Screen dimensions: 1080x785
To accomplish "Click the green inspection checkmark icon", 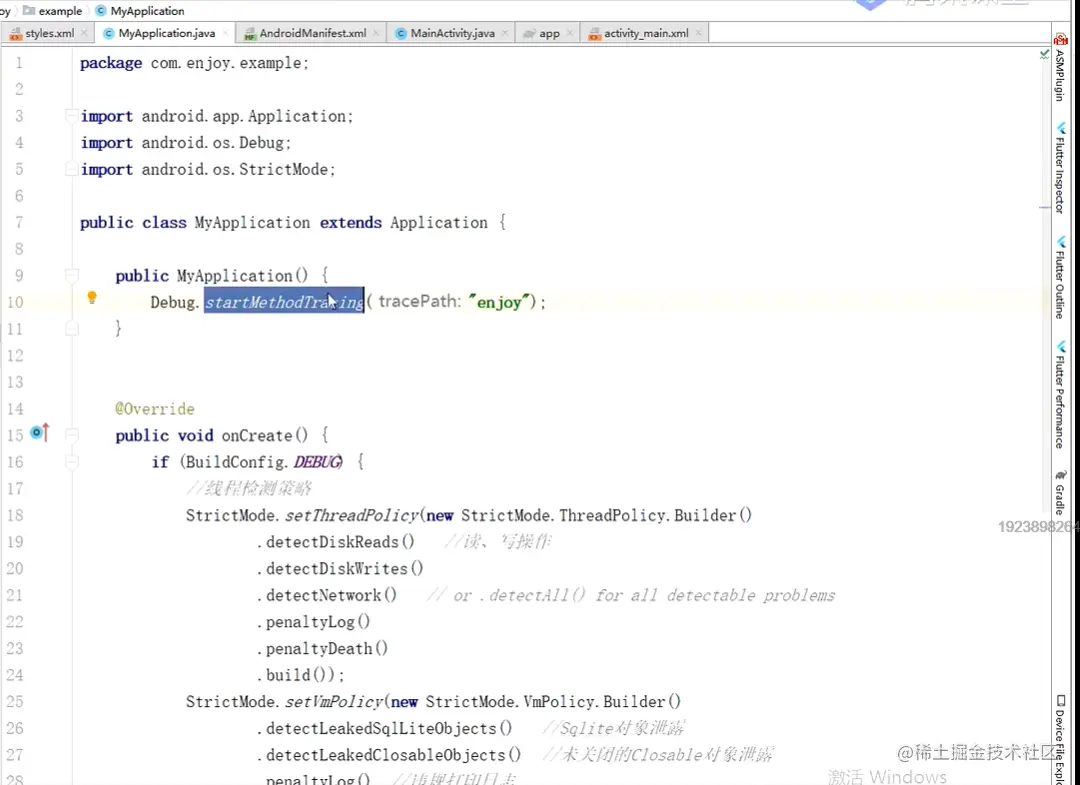I will point(1044,54).
